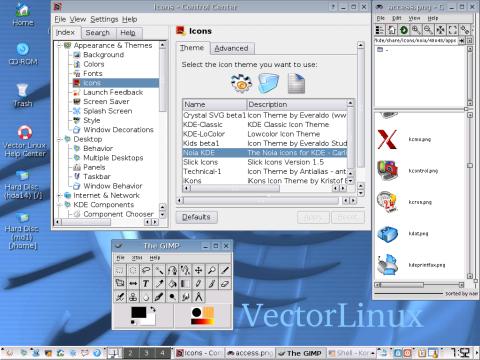Select the Text tool in GIMP toolbox
The image size is (480, 360).
(x=146, y=283)
